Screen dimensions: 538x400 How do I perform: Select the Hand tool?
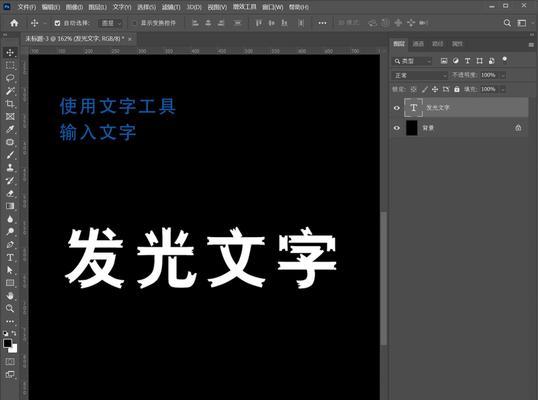10,296
